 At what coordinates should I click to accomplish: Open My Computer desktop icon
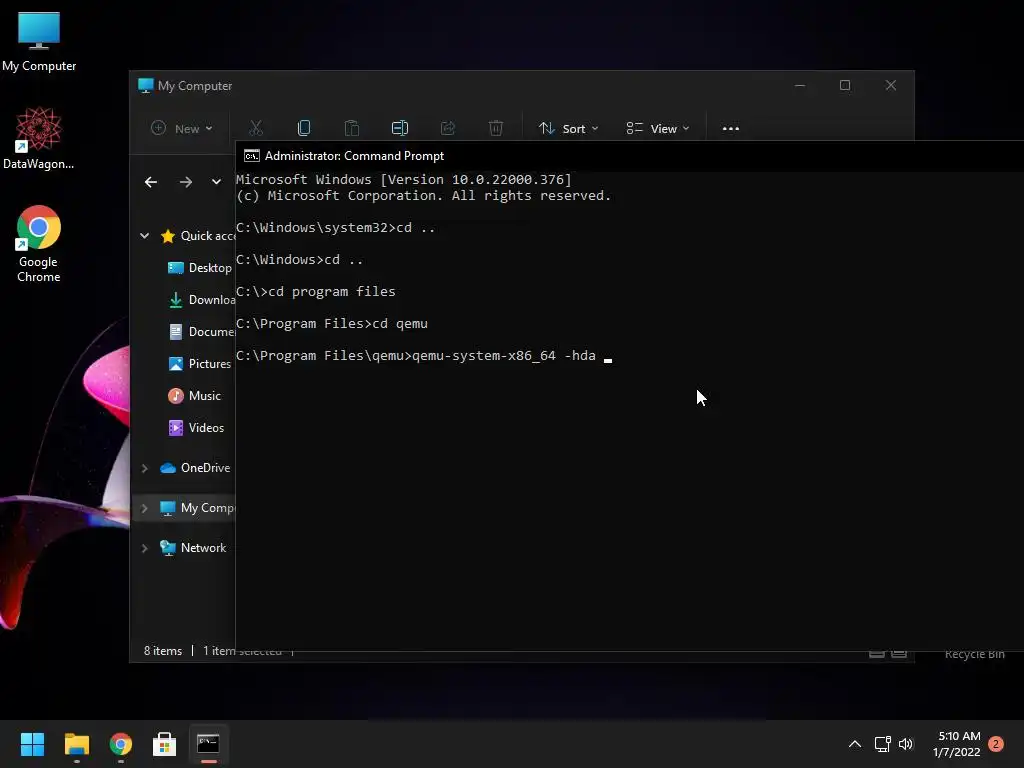tap(39, 40)
